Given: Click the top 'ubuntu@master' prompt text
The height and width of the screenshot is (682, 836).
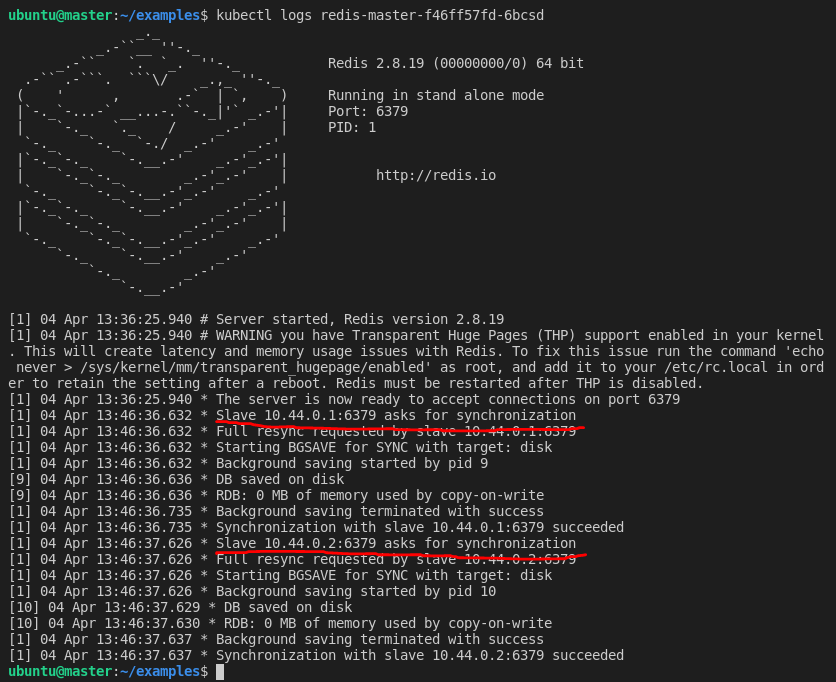Looking at the screenshot, I should coord(60,15).
